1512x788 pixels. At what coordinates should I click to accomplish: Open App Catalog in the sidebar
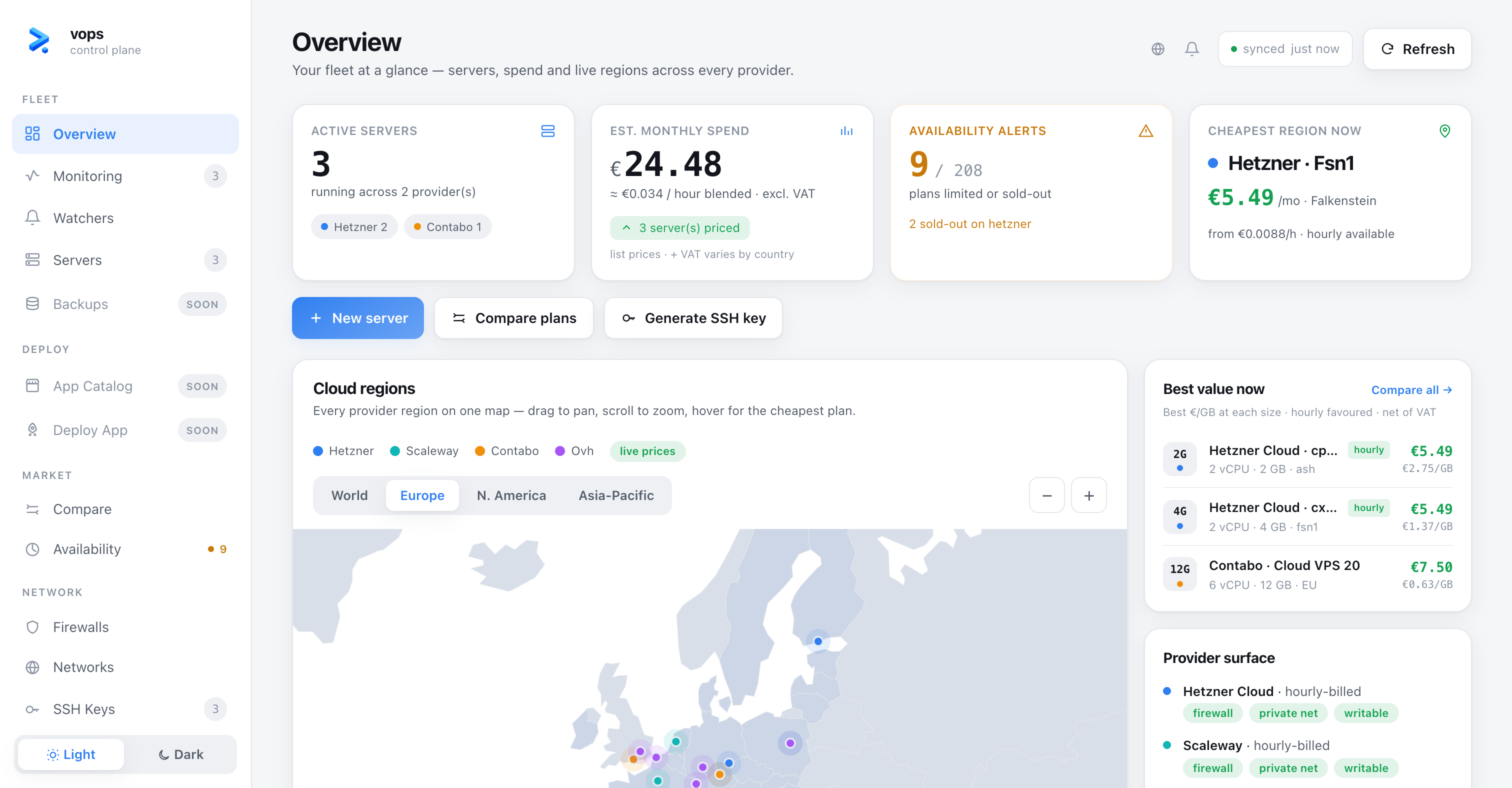click(x=125, y=386)
